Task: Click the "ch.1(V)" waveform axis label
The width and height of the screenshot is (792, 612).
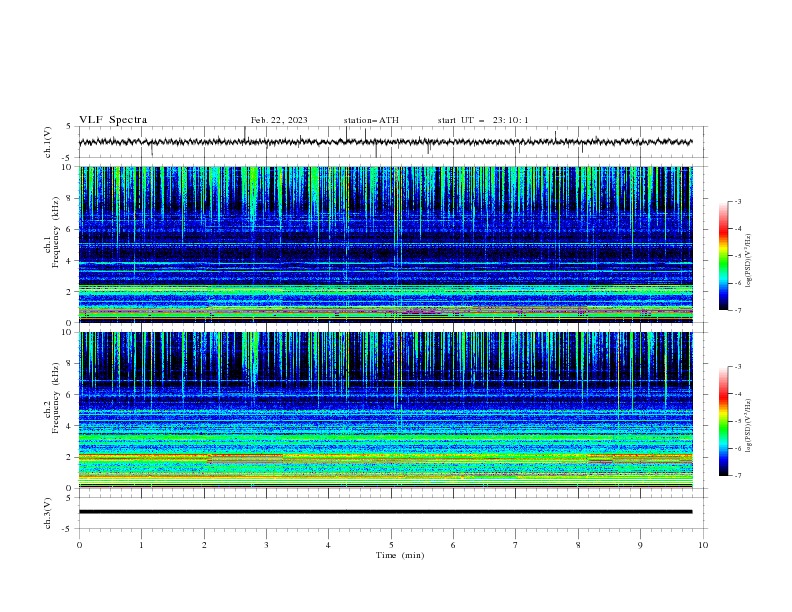Action: 48,142
